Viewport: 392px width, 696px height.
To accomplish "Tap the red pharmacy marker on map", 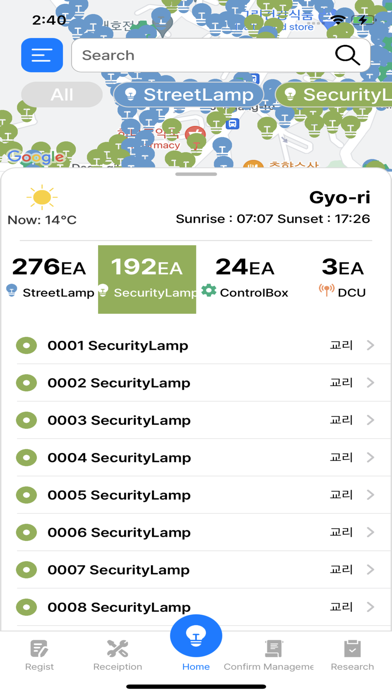I will (x=195, y=134).
